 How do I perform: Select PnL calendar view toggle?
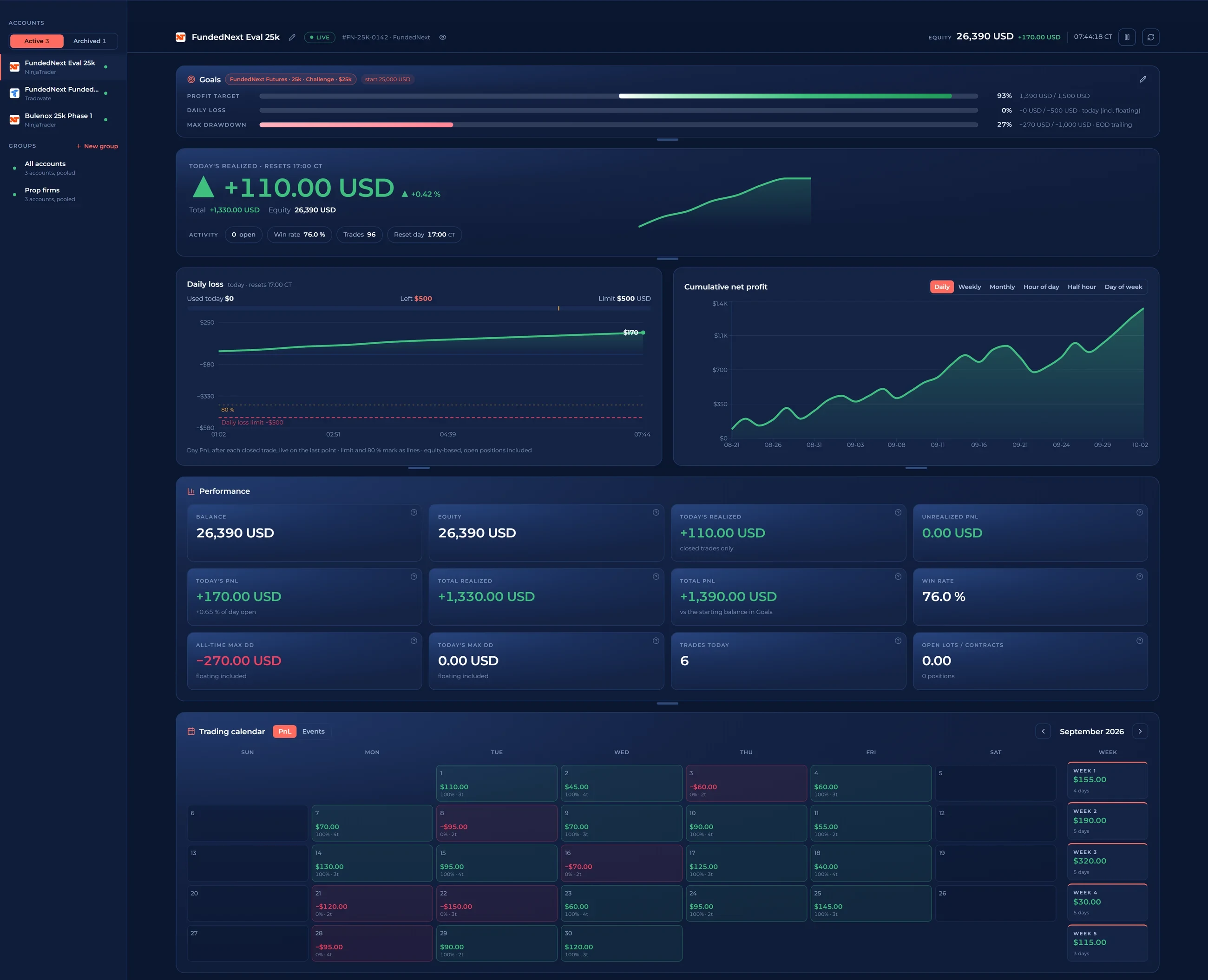285,731
